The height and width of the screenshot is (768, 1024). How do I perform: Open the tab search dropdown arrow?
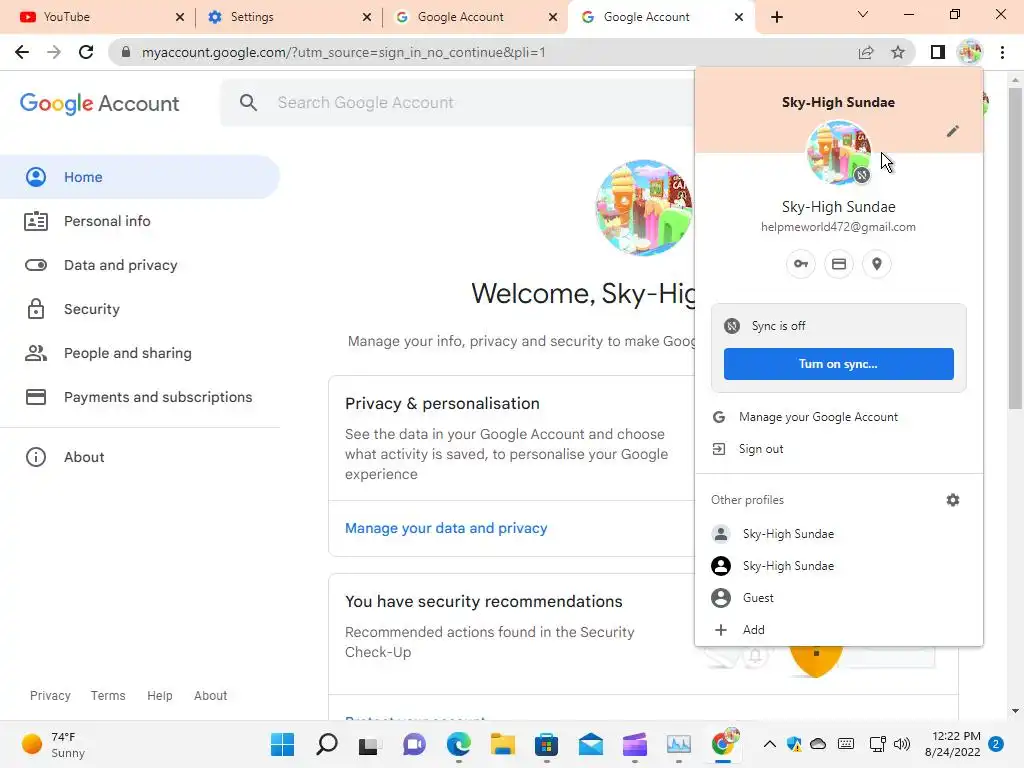[x=863, y=14]
